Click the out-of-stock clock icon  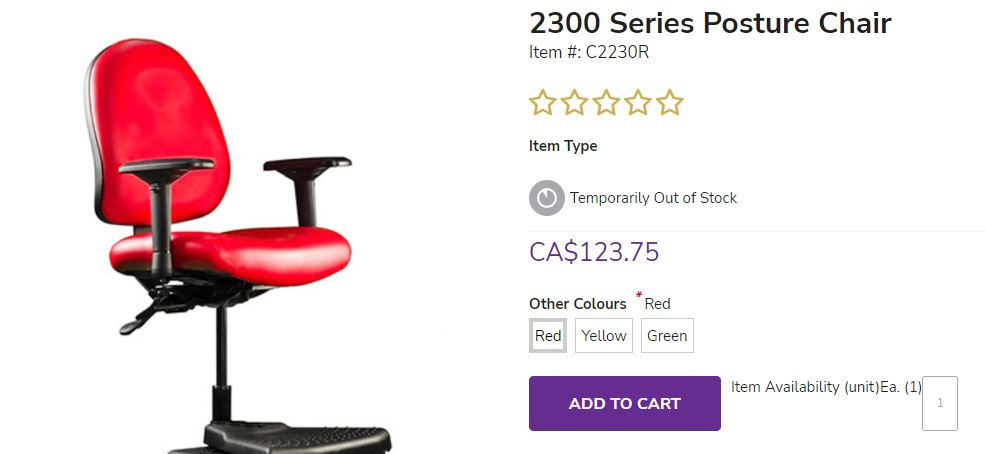(x=547, y=198)
